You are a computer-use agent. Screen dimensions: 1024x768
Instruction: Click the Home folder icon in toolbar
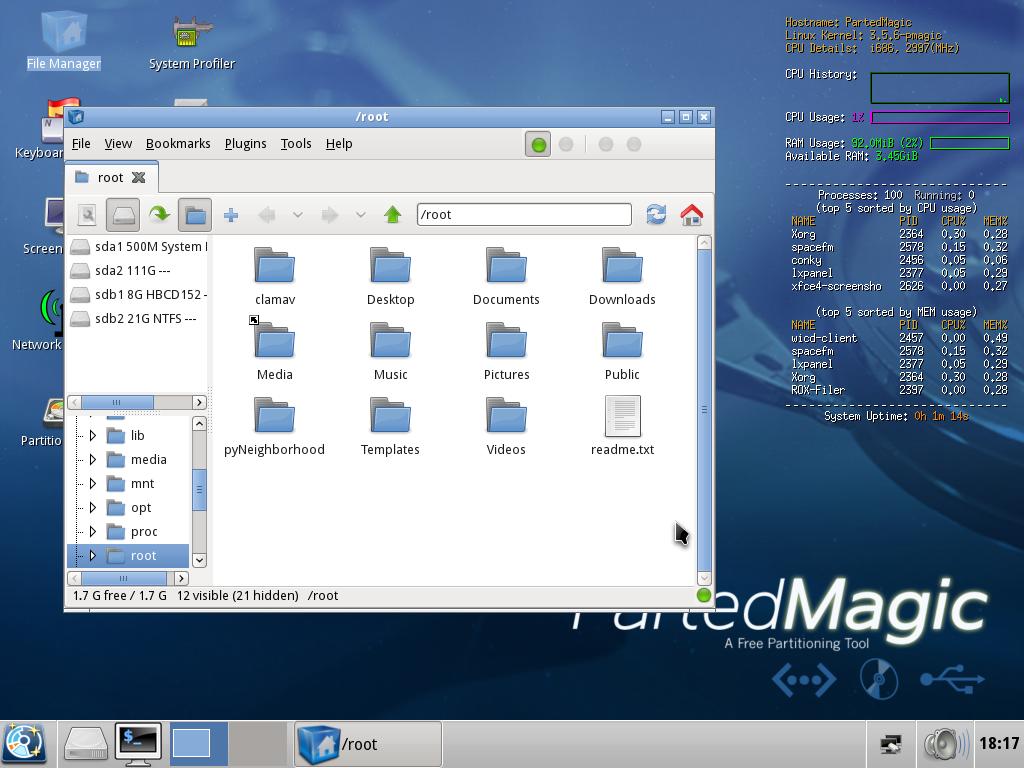691,215
